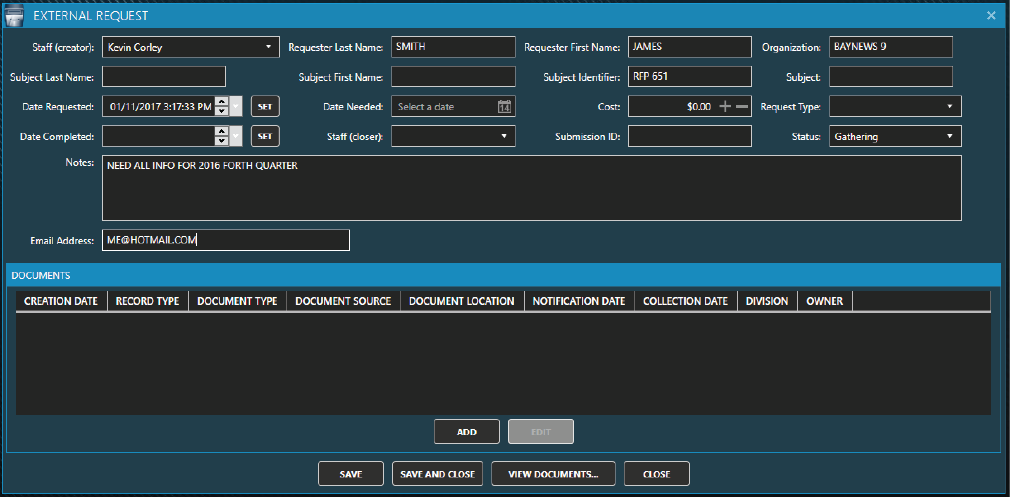Click the SAVE button
The height and width of the screenshot is (498, 1011).
coord(351,474)
